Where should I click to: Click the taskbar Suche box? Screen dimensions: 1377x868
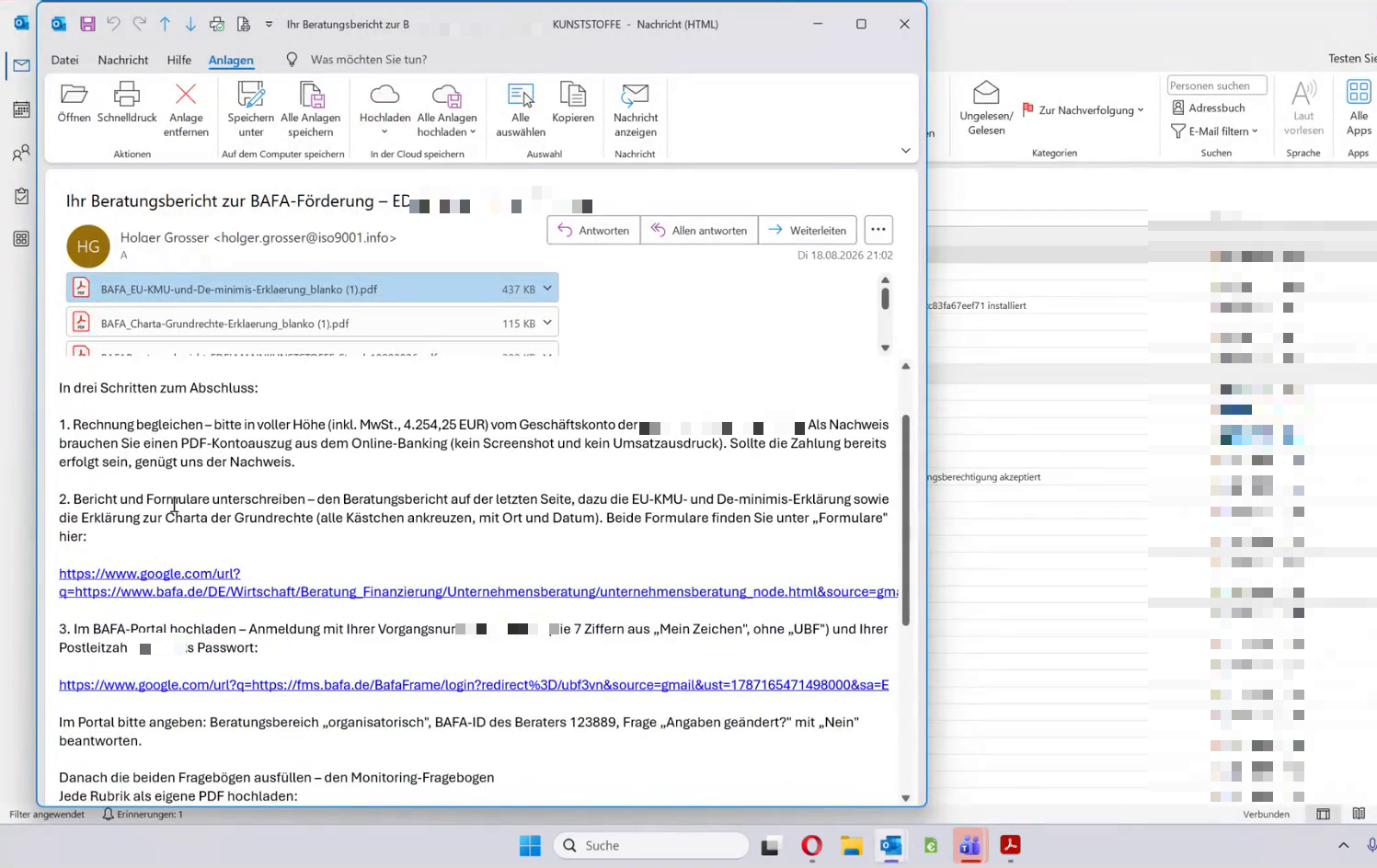[x=651, y=846]
